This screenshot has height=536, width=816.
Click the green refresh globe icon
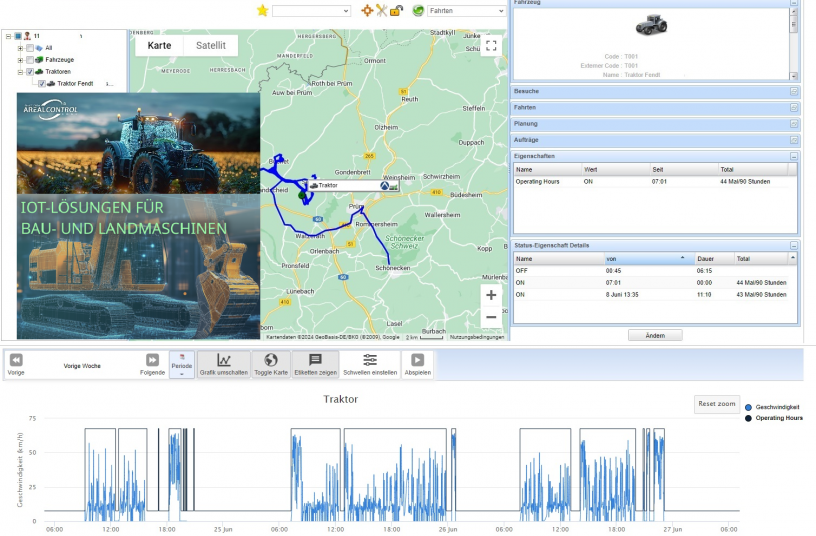(418, 10)
